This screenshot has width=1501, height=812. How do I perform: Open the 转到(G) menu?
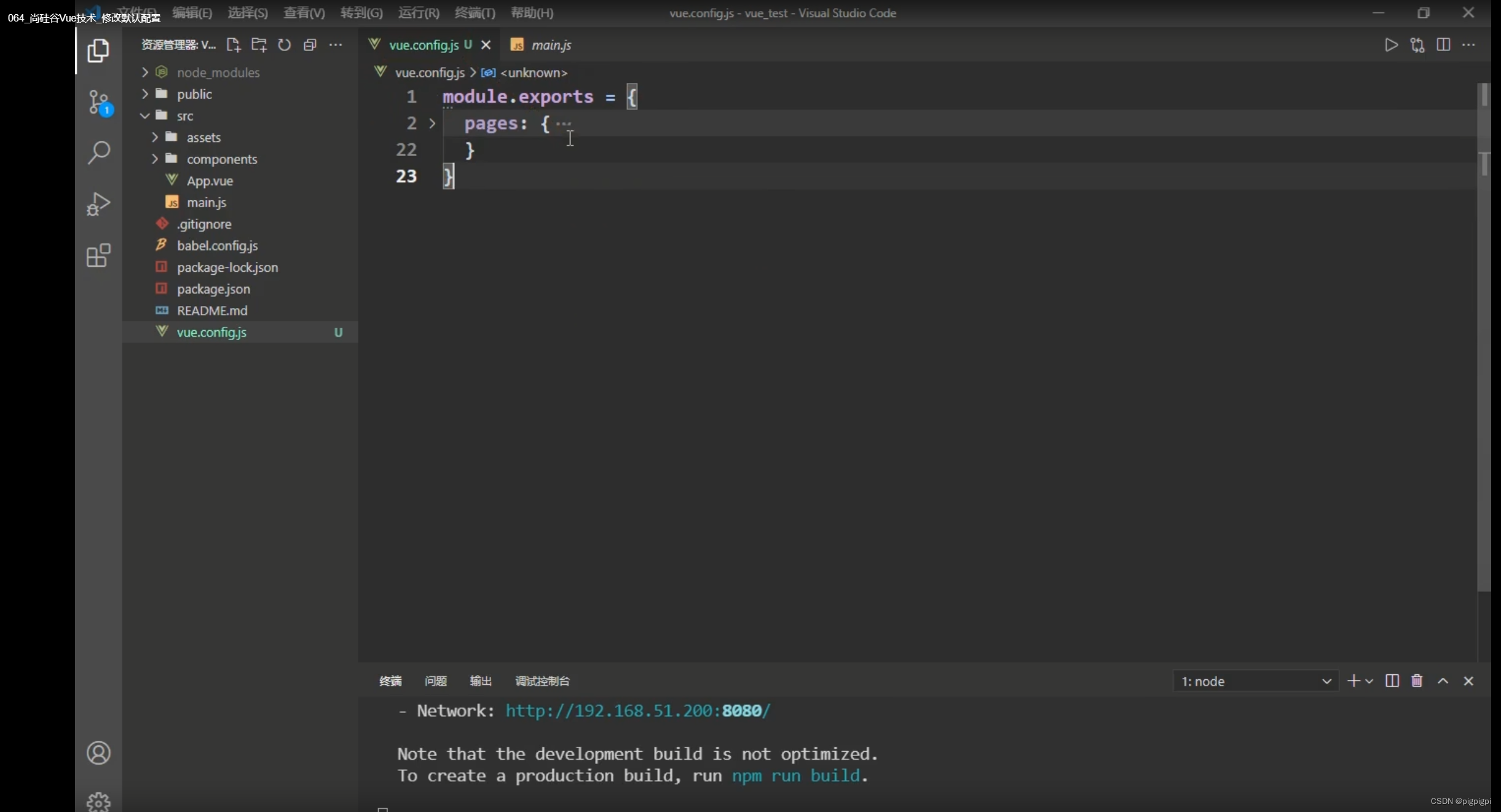pos(361,12)
